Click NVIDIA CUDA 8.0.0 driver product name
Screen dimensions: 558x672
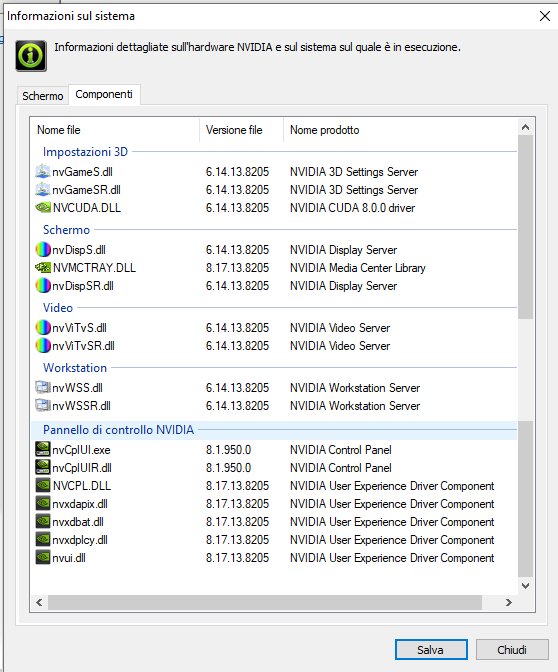[x=352, y=208]
